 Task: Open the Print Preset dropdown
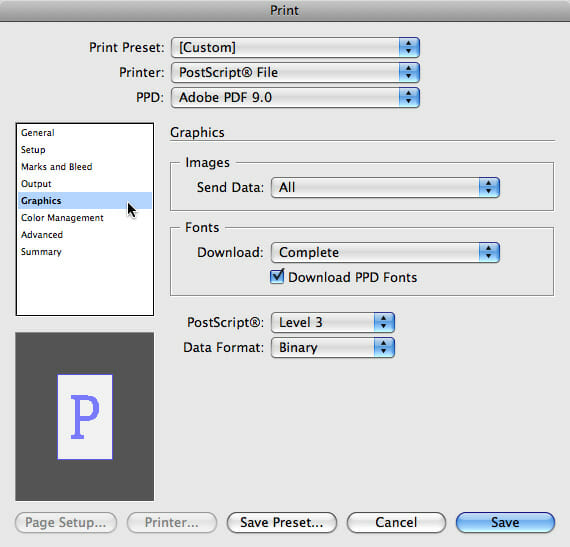pyautogui.click(x=295, y=47)
